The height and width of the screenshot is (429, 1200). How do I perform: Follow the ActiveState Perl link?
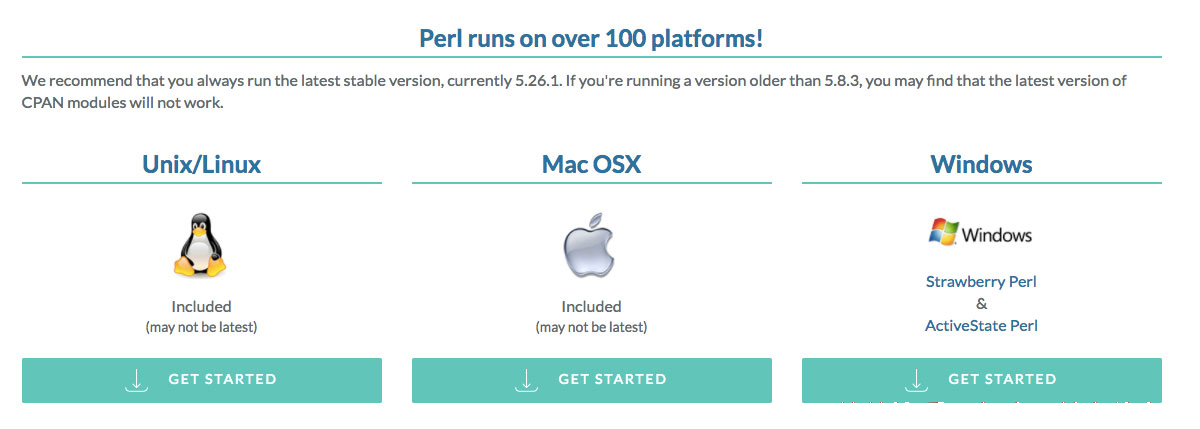tap(981, 326)
